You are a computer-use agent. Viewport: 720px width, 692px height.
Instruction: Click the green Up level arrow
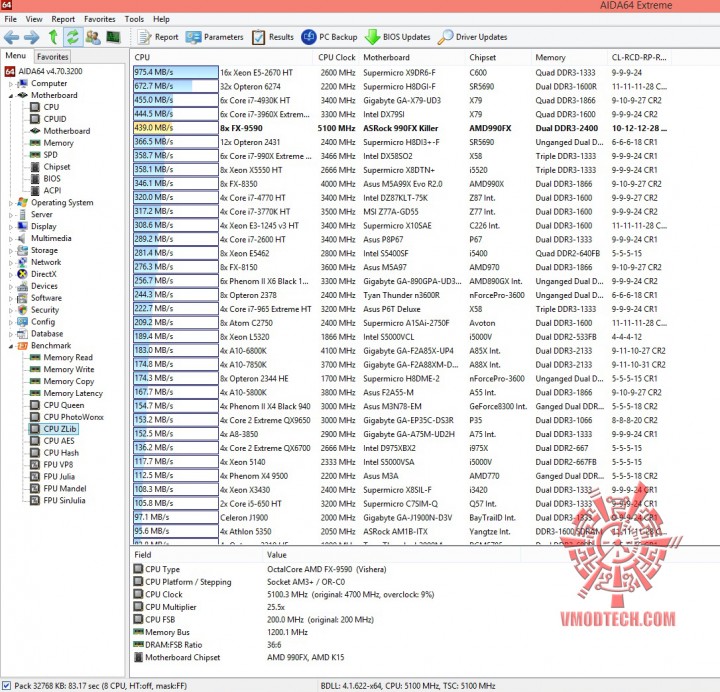53,37
